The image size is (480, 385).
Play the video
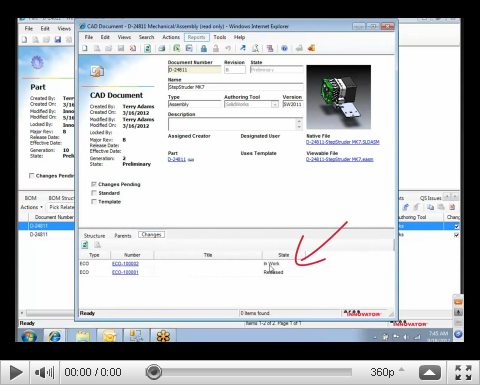click(x=16, y=372)
